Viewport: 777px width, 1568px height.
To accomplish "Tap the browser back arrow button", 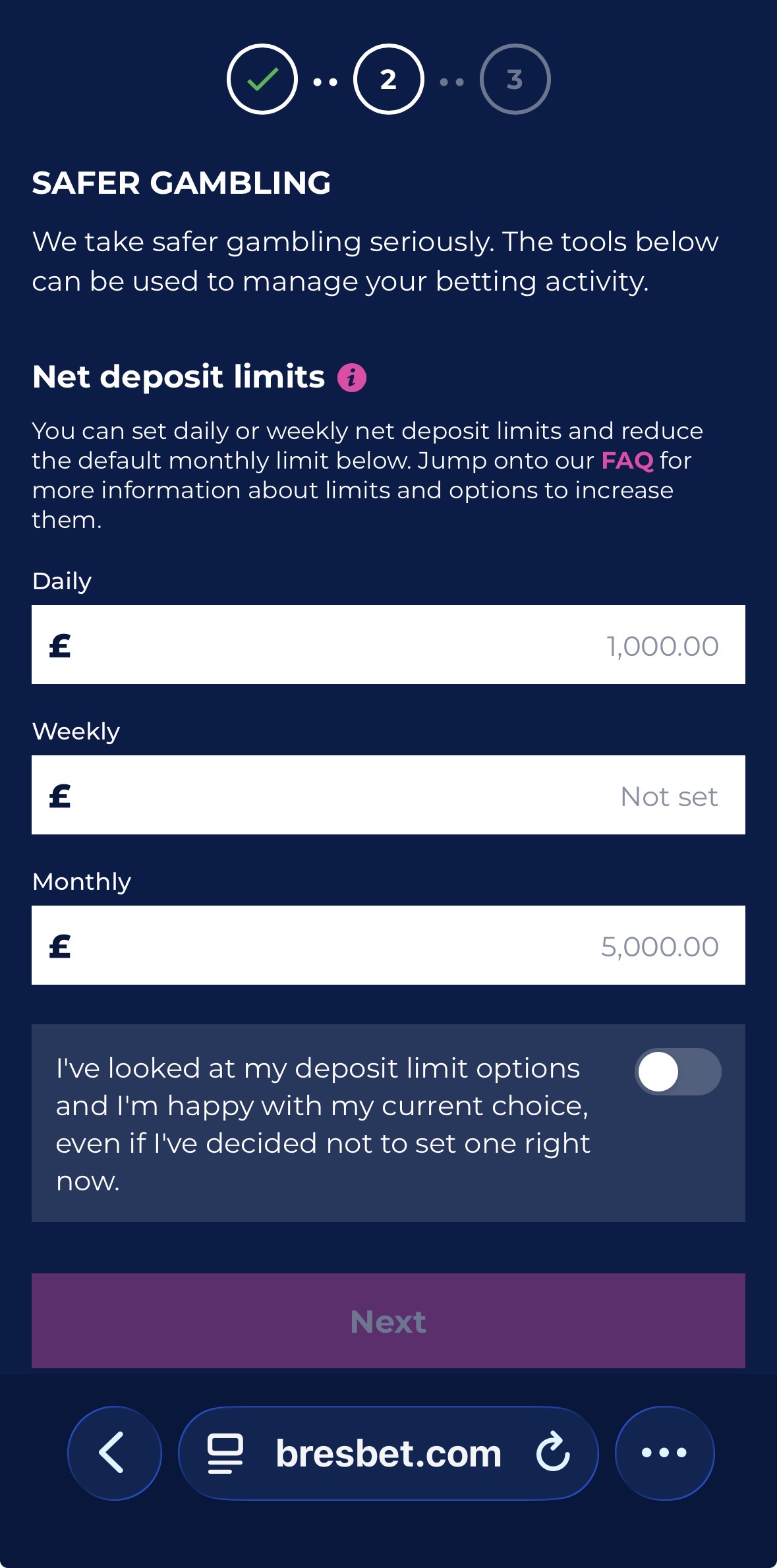I will tap(115, 1453).
